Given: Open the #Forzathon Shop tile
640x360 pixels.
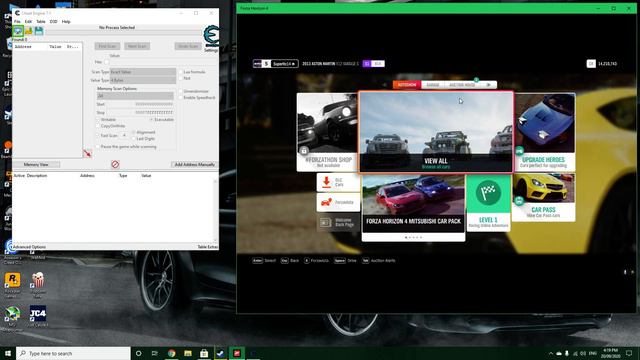Looking at the screenshot, I should pyautogui.click(x=327, y=132).
